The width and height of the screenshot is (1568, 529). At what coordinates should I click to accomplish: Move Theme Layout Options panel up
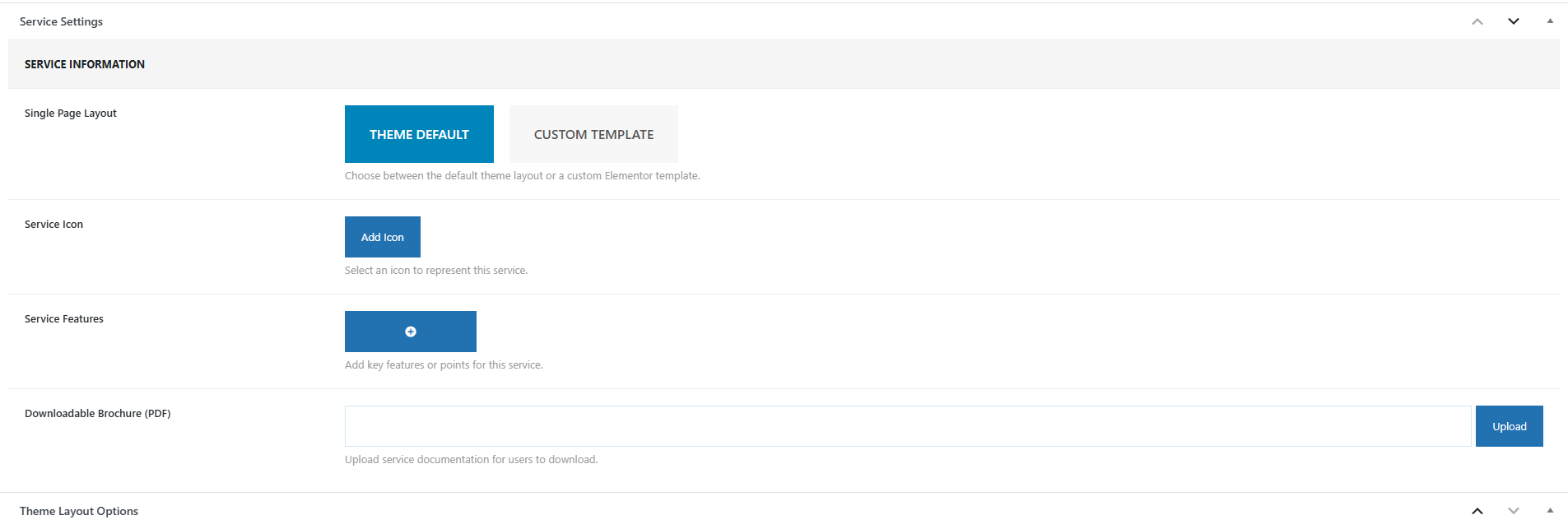click(x=1477, y=511)
